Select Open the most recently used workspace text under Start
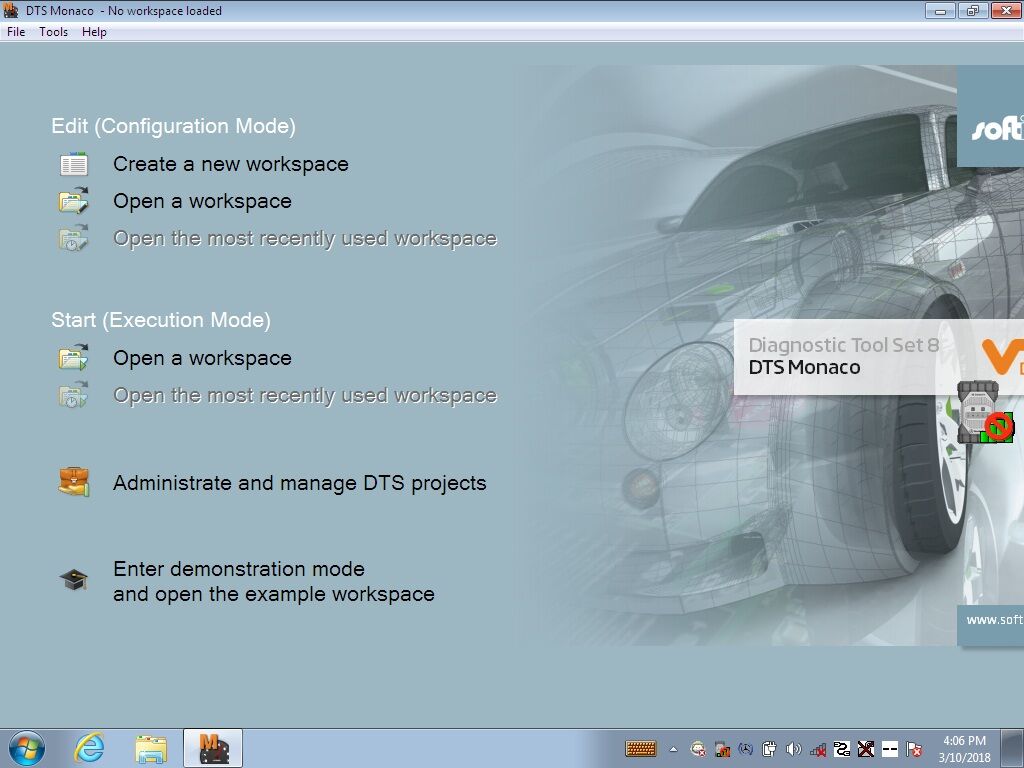 (305, 395)
